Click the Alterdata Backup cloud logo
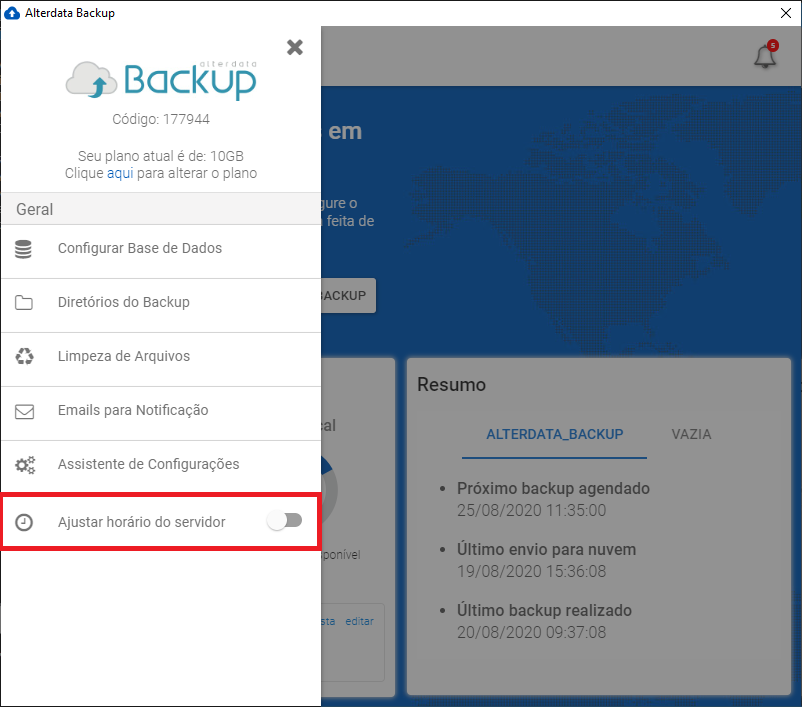Image resolution: width=802 pixels, height=707 pixels. coord(161,80)
